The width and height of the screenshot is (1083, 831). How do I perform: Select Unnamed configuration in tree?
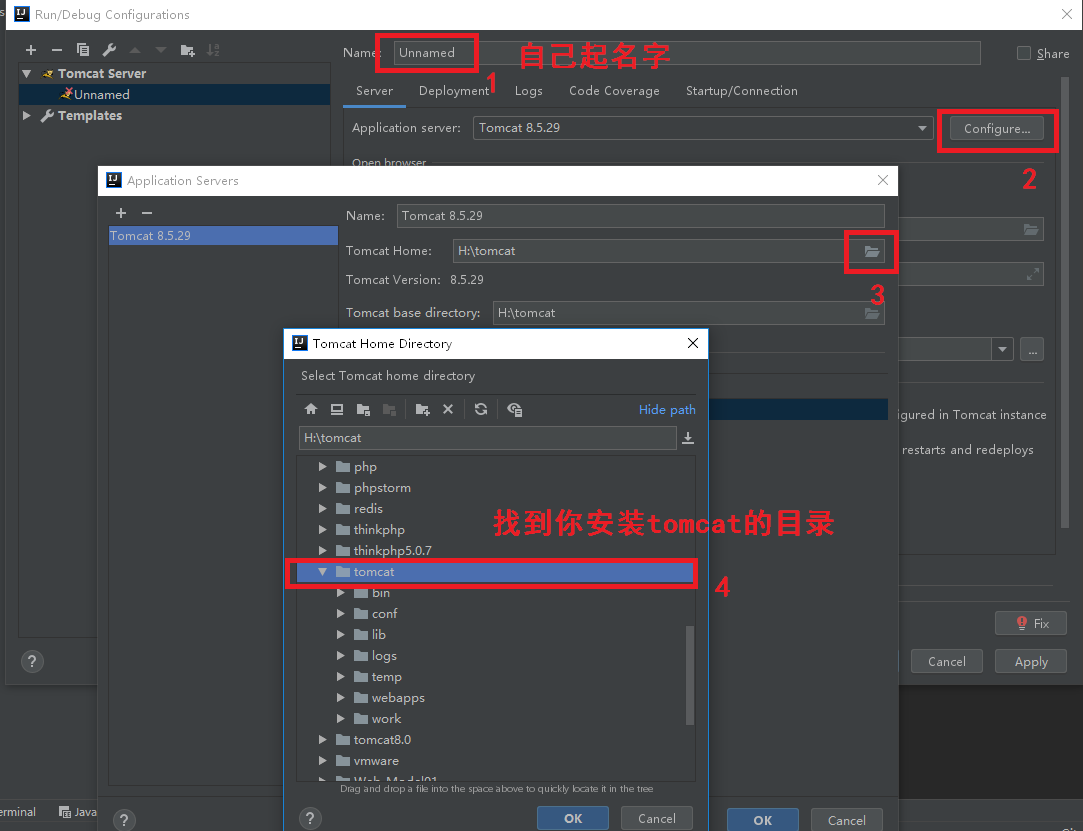point(174,95)
